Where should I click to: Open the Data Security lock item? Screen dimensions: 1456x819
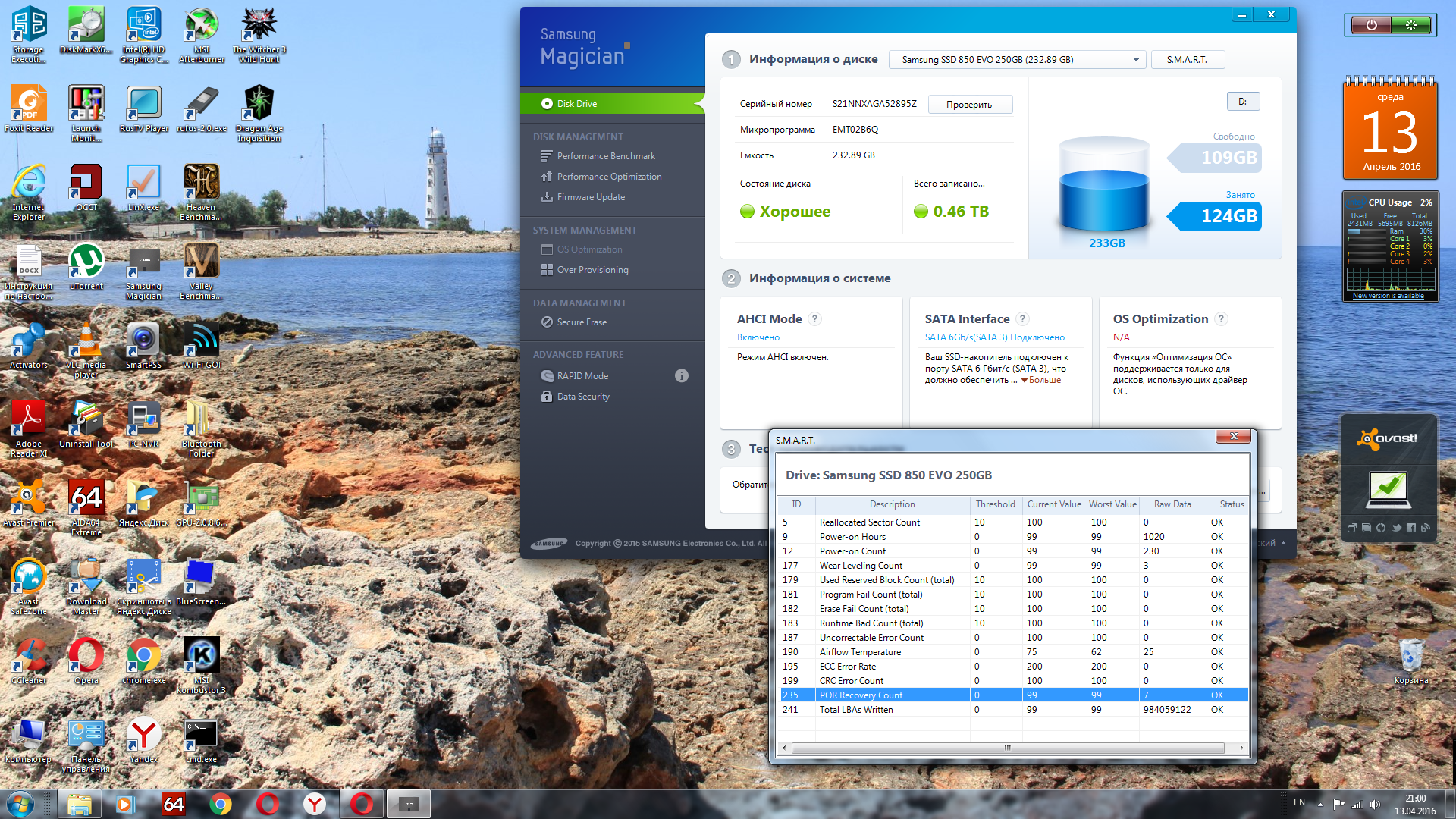[x=582, y=397]
